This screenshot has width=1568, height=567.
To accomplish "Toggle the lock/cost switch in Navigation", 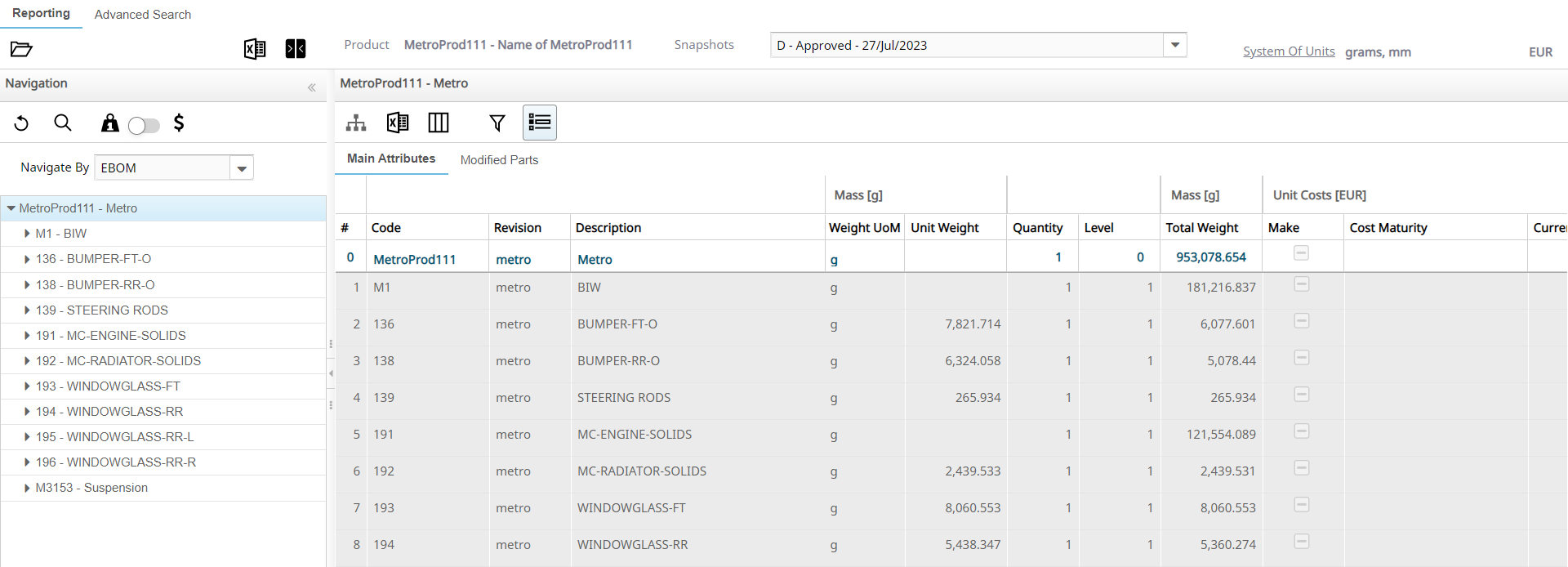I will [x=144, y=125].
